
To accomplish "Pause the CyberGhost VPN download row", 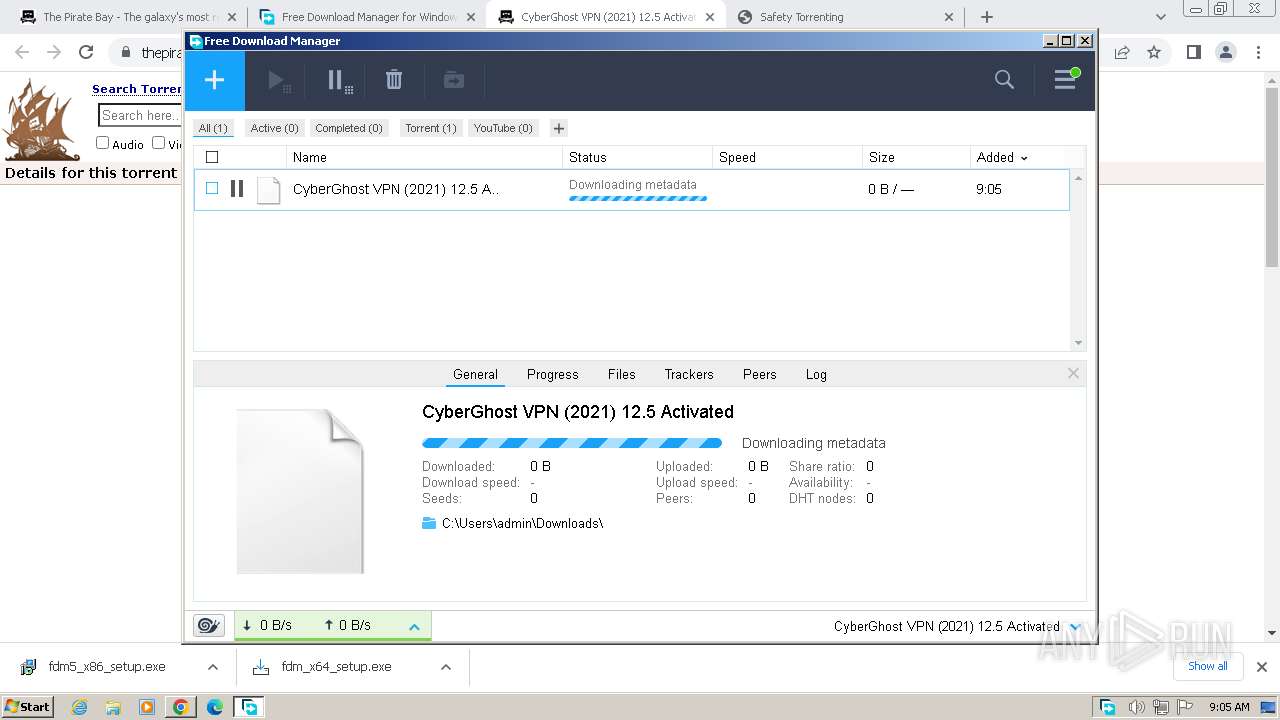I will (x=237, y=188).
